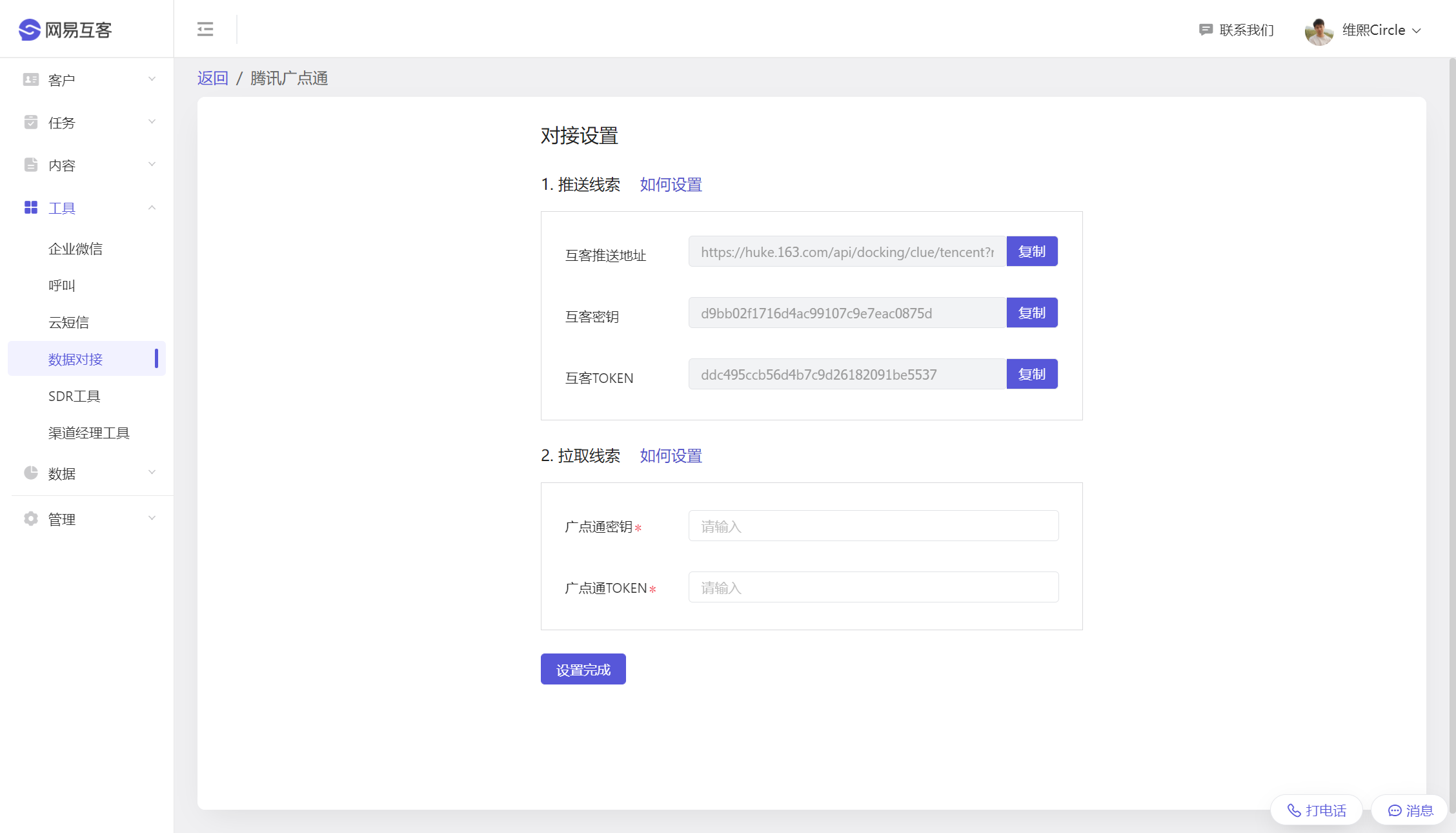The image size is (1456, 833).
Task: Click the 互客密钥 value field
Action: [x=847, y=313]
